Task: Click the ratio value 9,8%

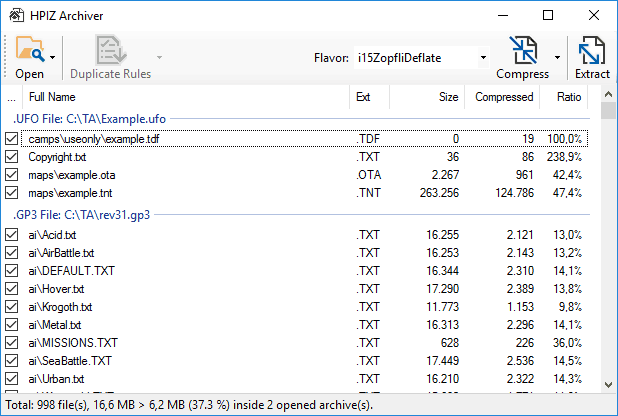Action: pyautogui.click(x=570, y=307)
